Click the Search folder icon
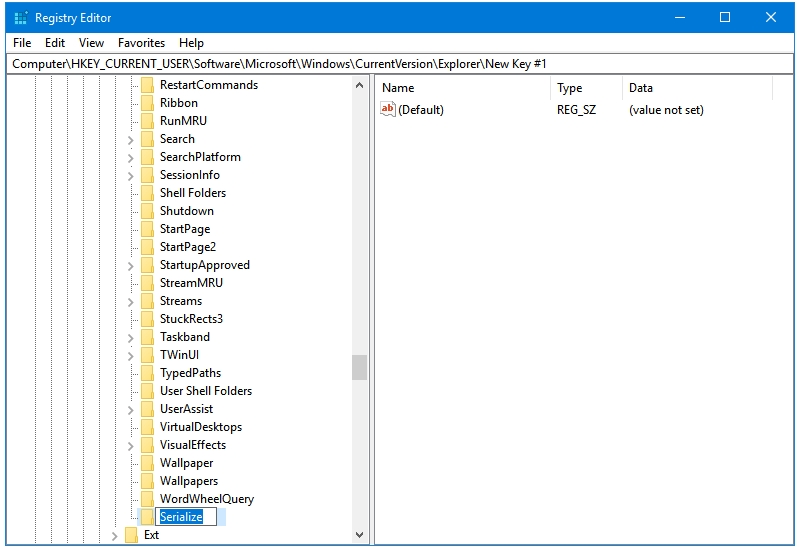This screenshot has height=549, width=799. 147,139
